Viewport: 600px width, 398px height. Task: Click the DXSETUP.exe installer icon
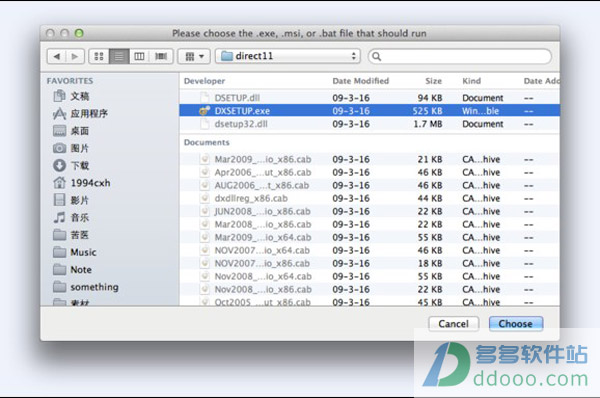point(205,111)
